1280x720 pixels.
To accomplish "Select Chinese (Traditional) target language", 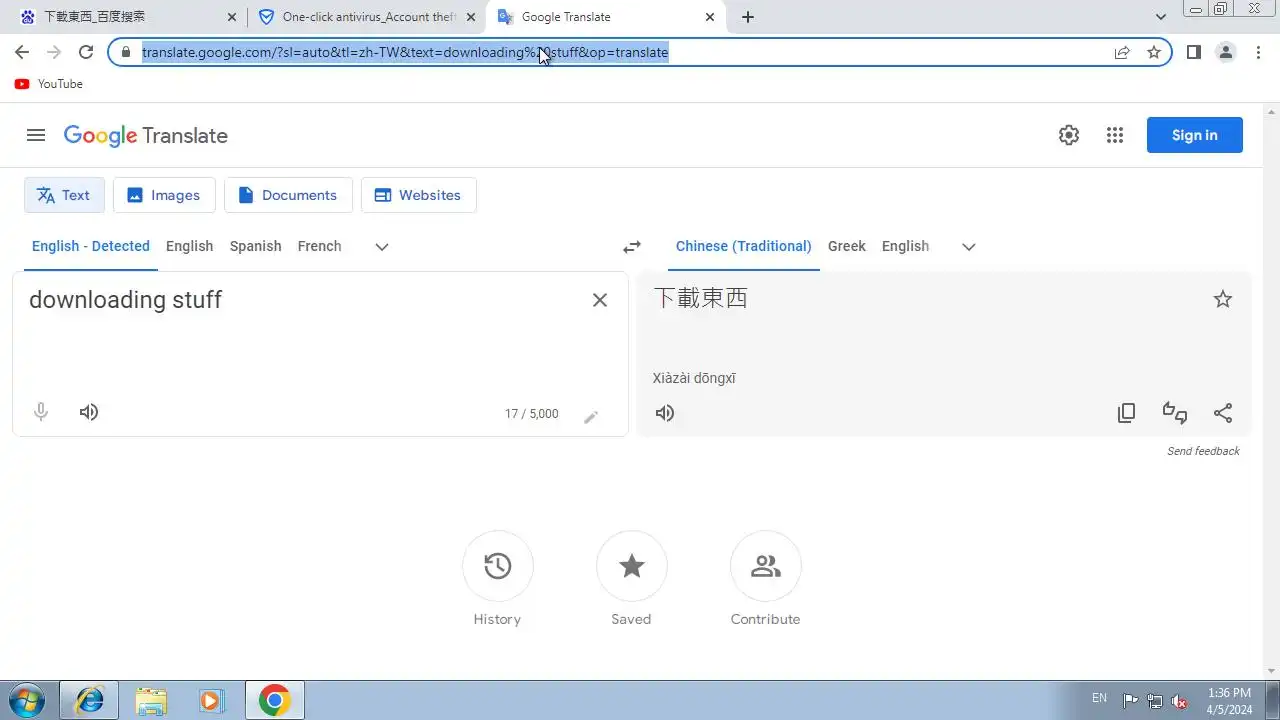I will (x=744, y=246).
